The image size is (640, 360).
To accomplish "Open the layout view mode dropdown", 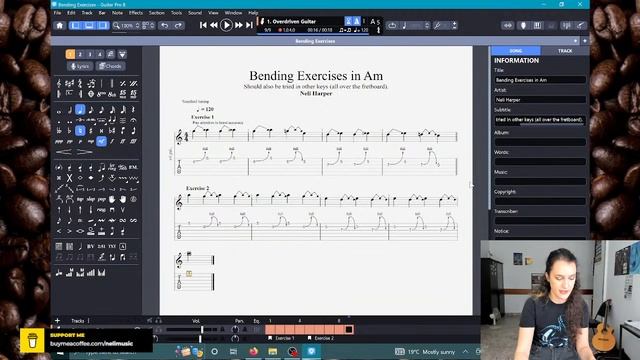I will coord(149,25).
